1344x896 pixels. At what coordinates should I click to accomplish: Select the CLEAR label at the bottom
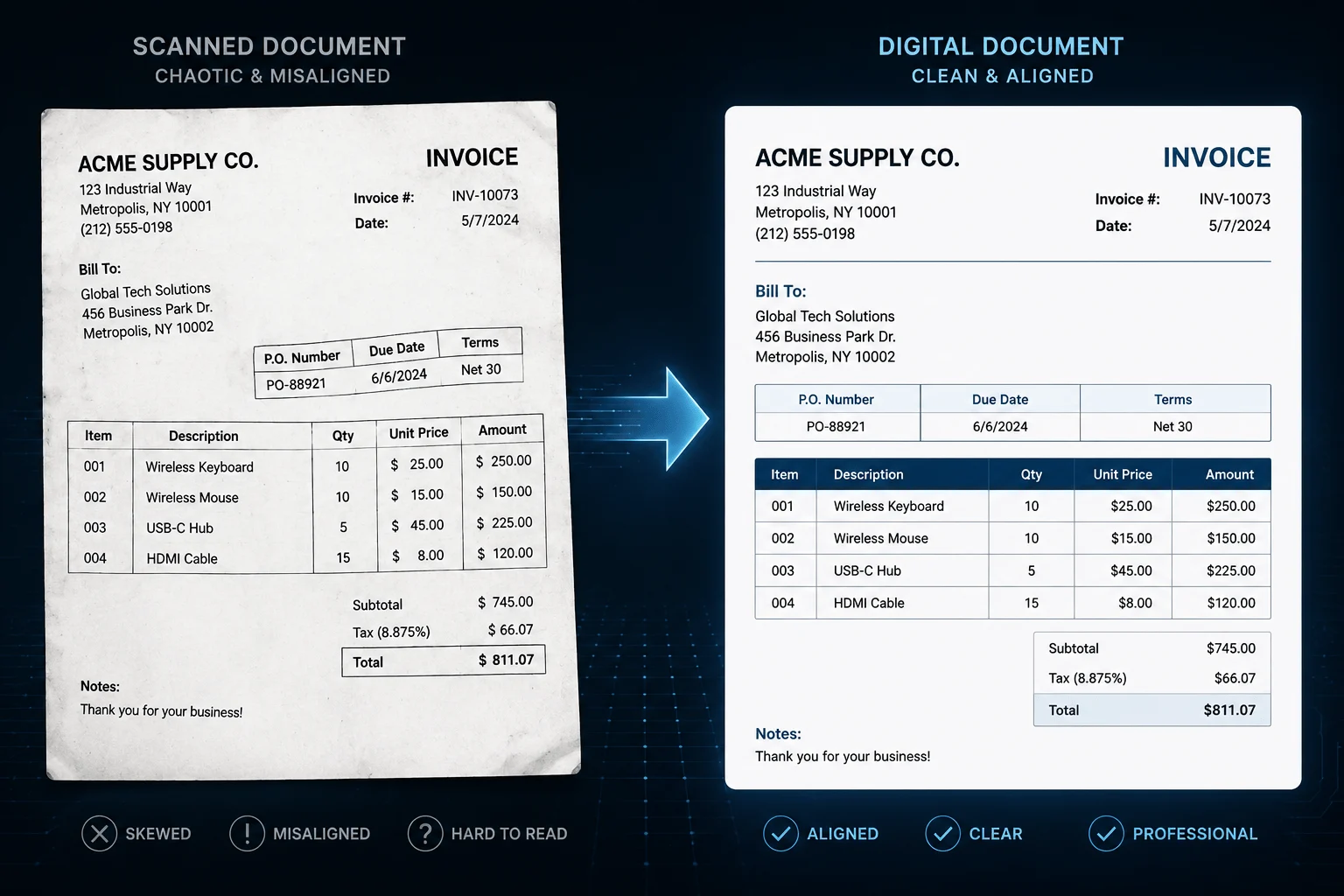click(996, 834)
